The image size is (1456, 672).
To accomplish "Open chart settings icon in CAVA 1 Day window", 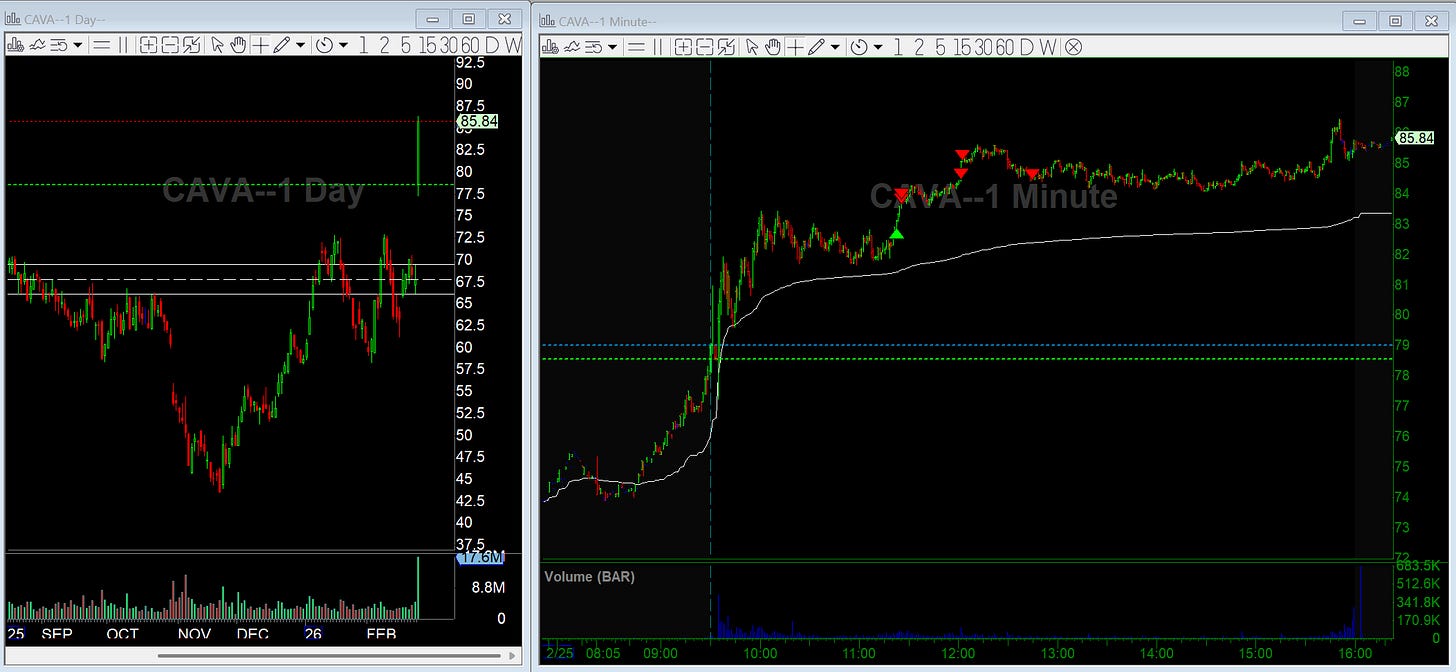I will pos(15,45).
